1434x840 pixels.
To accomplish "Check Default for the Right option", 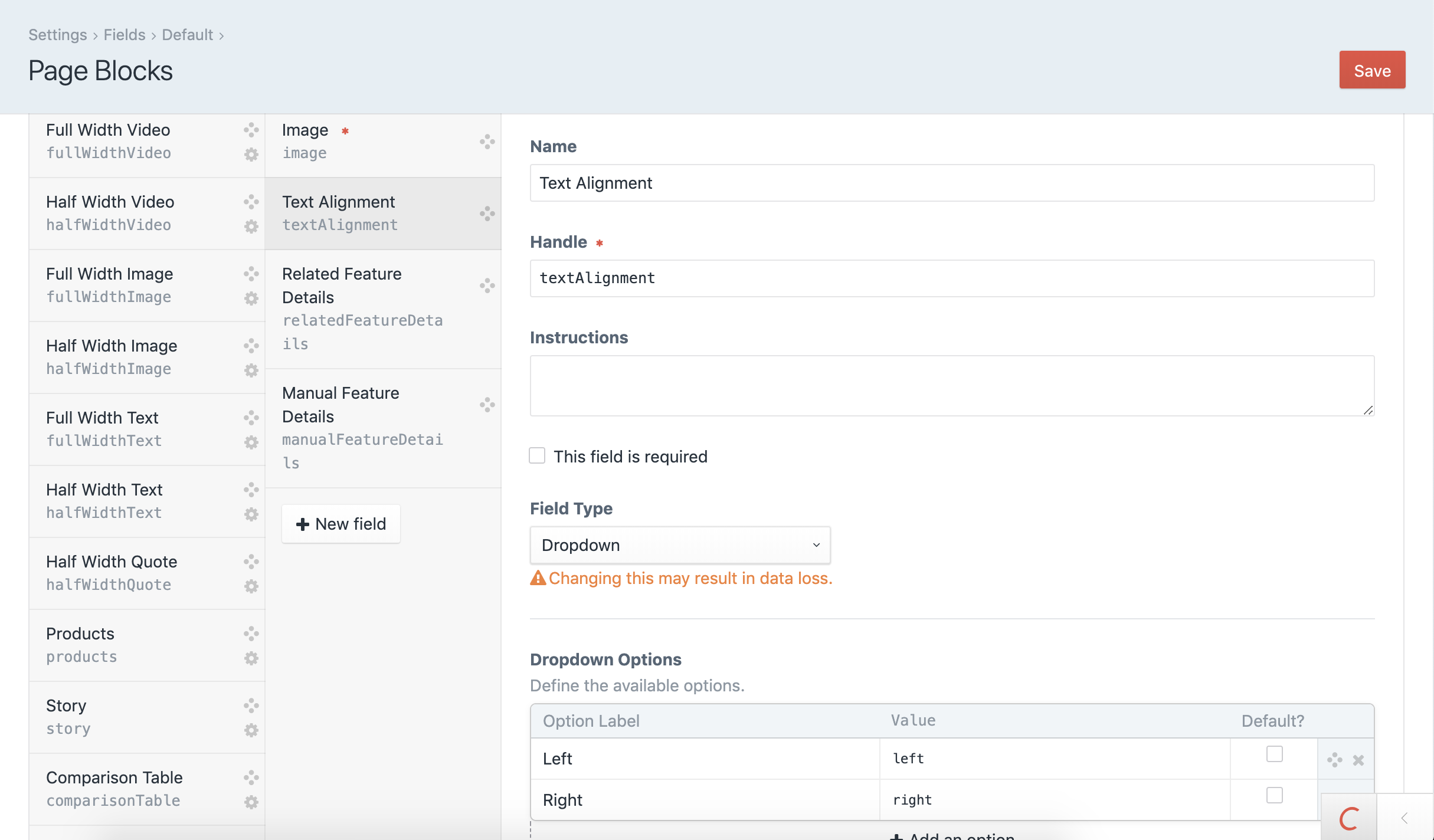I will tap(1274, 795).
